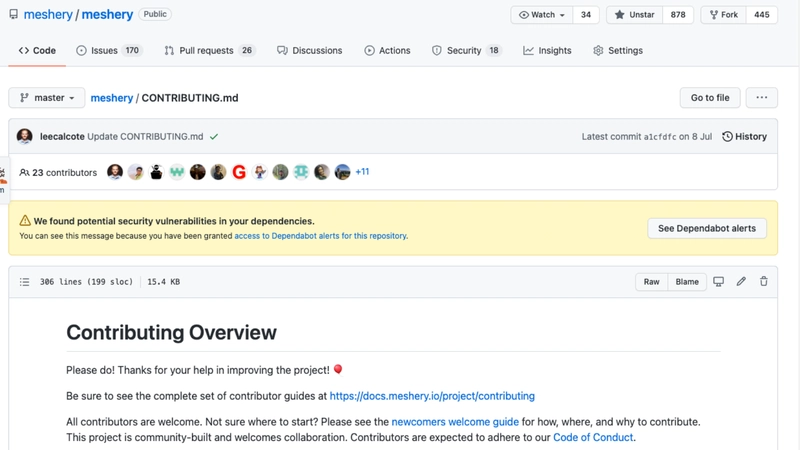The width and height of the screenshot is (800, 450).
Task: Click Pull requests count badge 26
Action: 247,51
